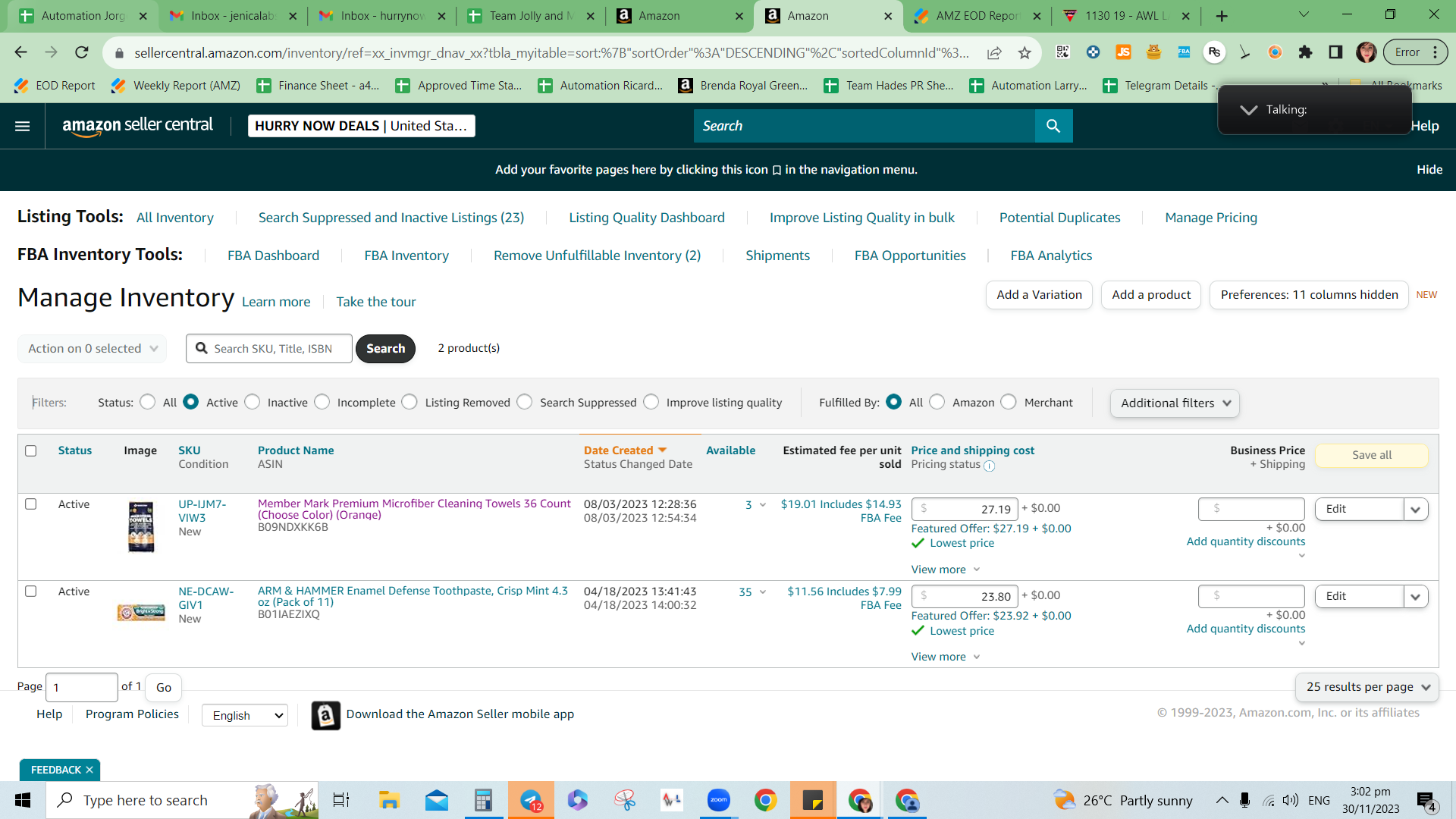1456x819 pixels.
Task: Open the Seller Central hamburger menu
Action: (23, 126)
